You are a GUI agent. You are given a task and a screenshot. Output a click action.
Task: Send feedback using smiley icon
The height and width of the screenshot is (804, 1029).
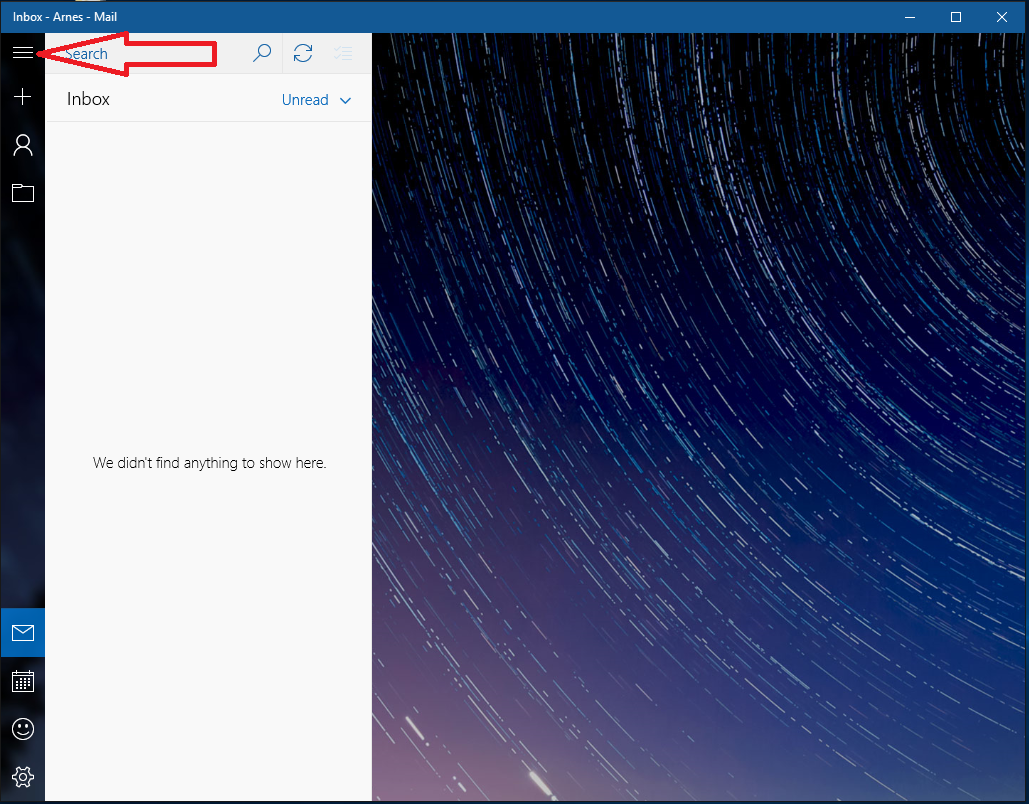click(22, 729)
